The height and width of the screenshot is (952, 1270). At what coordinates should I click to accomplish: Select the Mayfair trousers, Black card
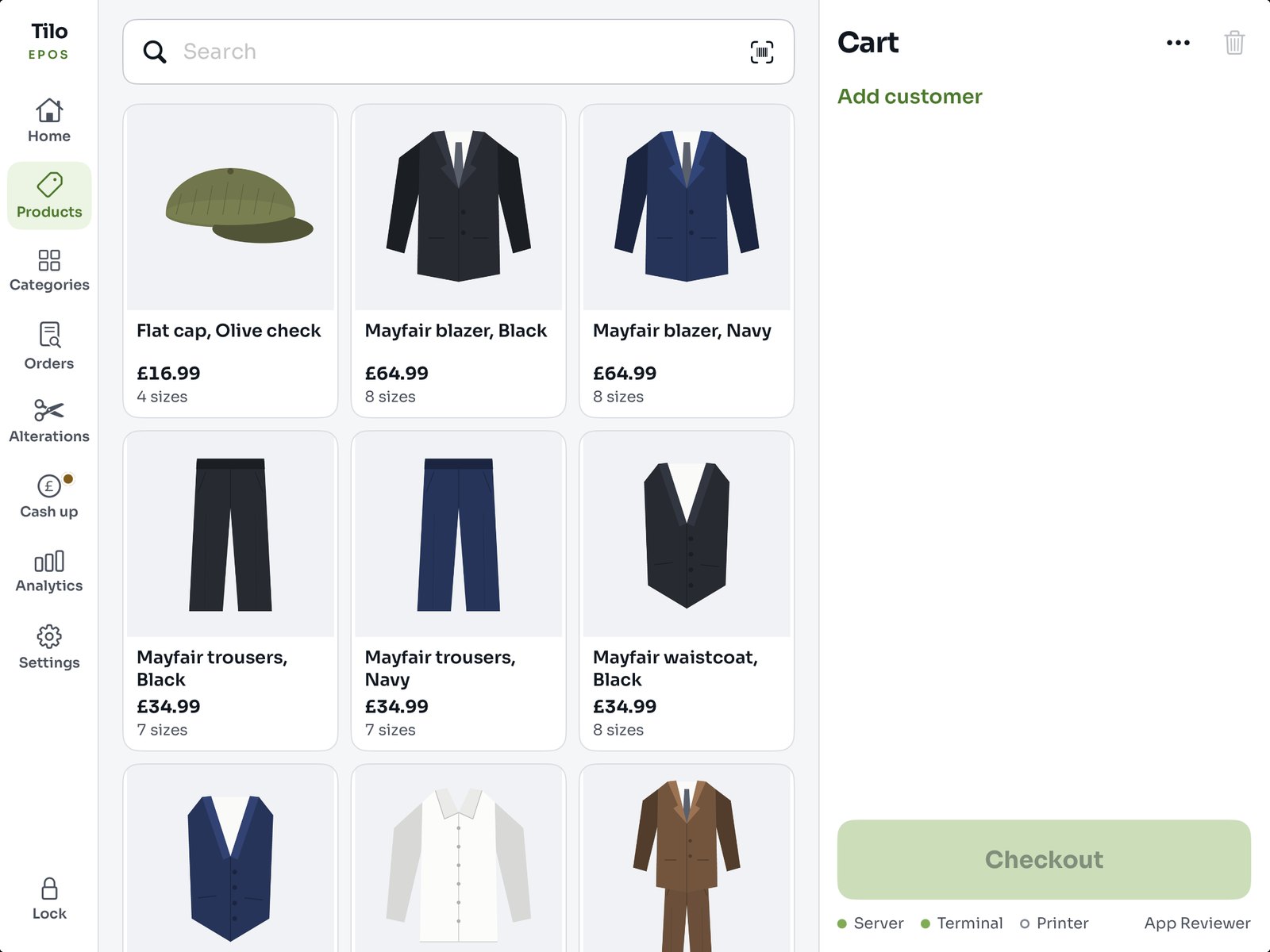pyautogui.click(x=230, y=591)
